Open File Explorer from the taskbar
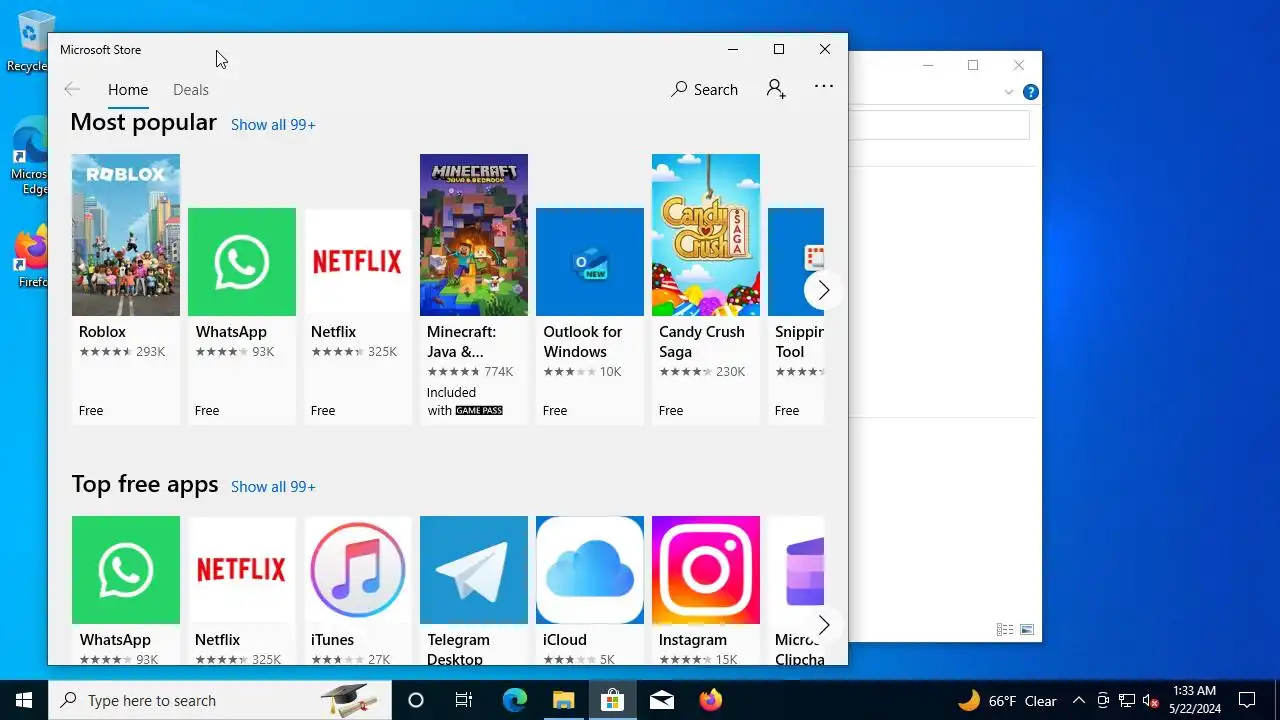 pos(563,700)
